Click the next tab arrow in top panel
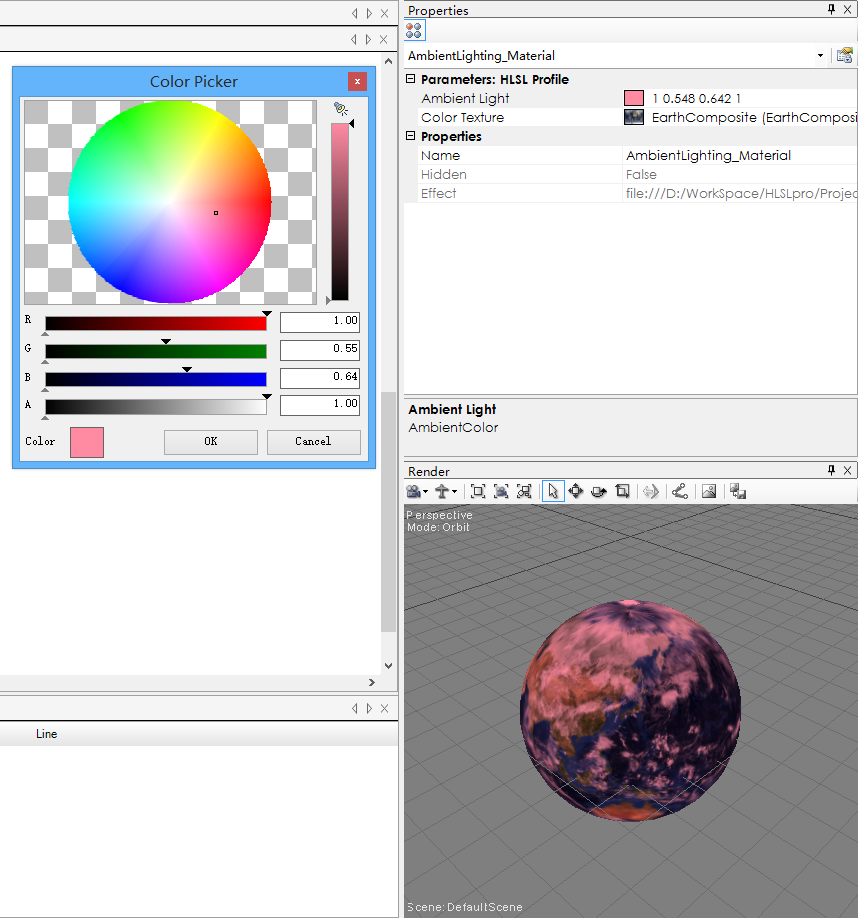Image resolution: width=858 pixels, height=918 pixels. 369,13
